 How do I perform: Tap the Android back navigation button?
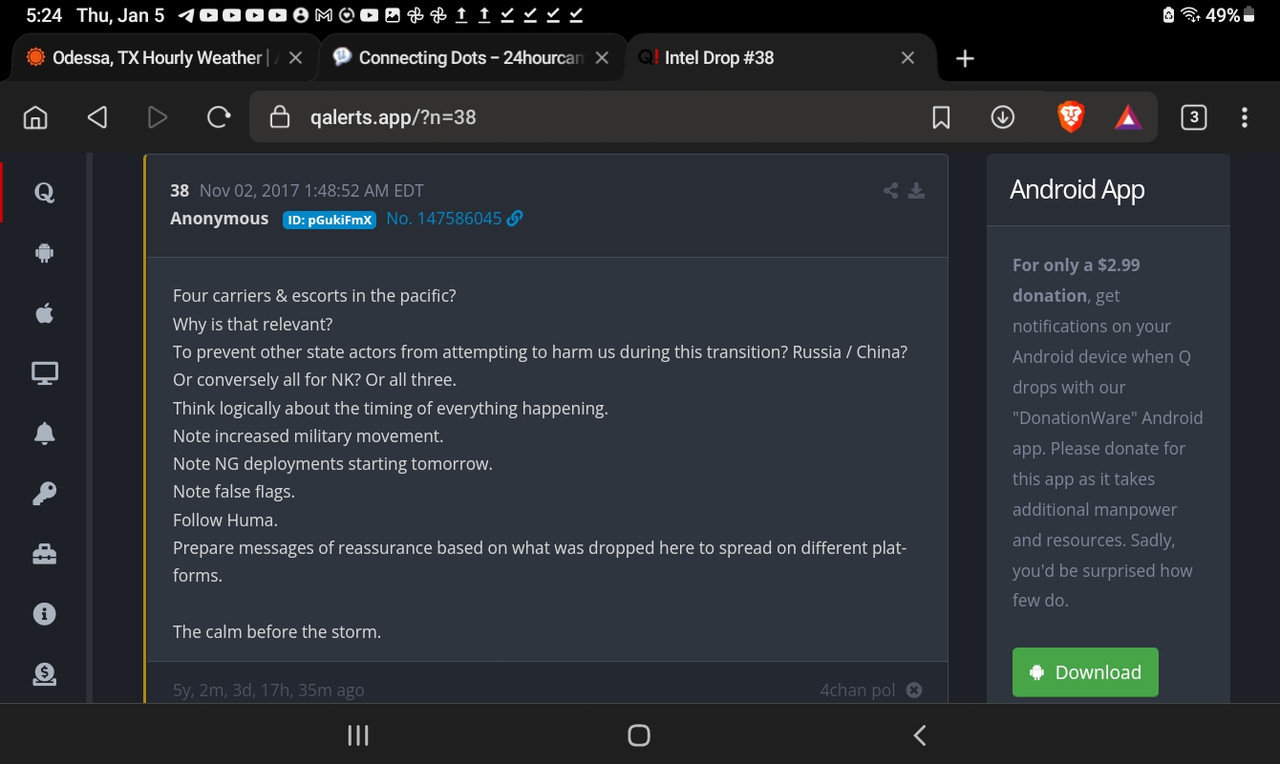point(920,736)
